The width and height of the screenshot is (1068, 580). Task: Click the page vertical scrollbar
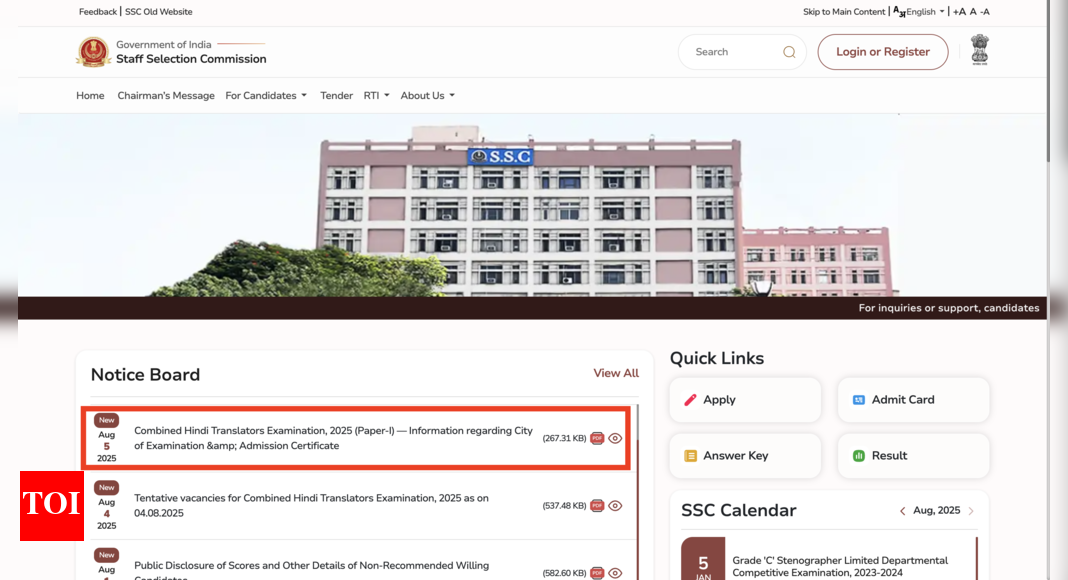click(1048, 82)
